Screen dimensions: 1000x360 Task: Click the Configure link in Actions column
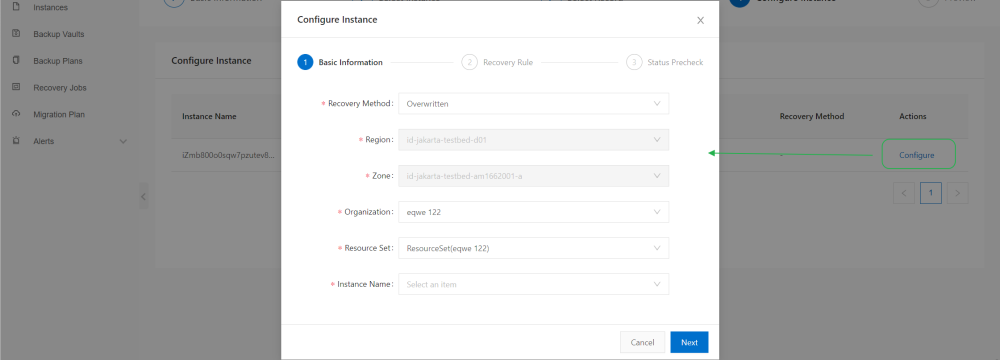coord(916,155)
